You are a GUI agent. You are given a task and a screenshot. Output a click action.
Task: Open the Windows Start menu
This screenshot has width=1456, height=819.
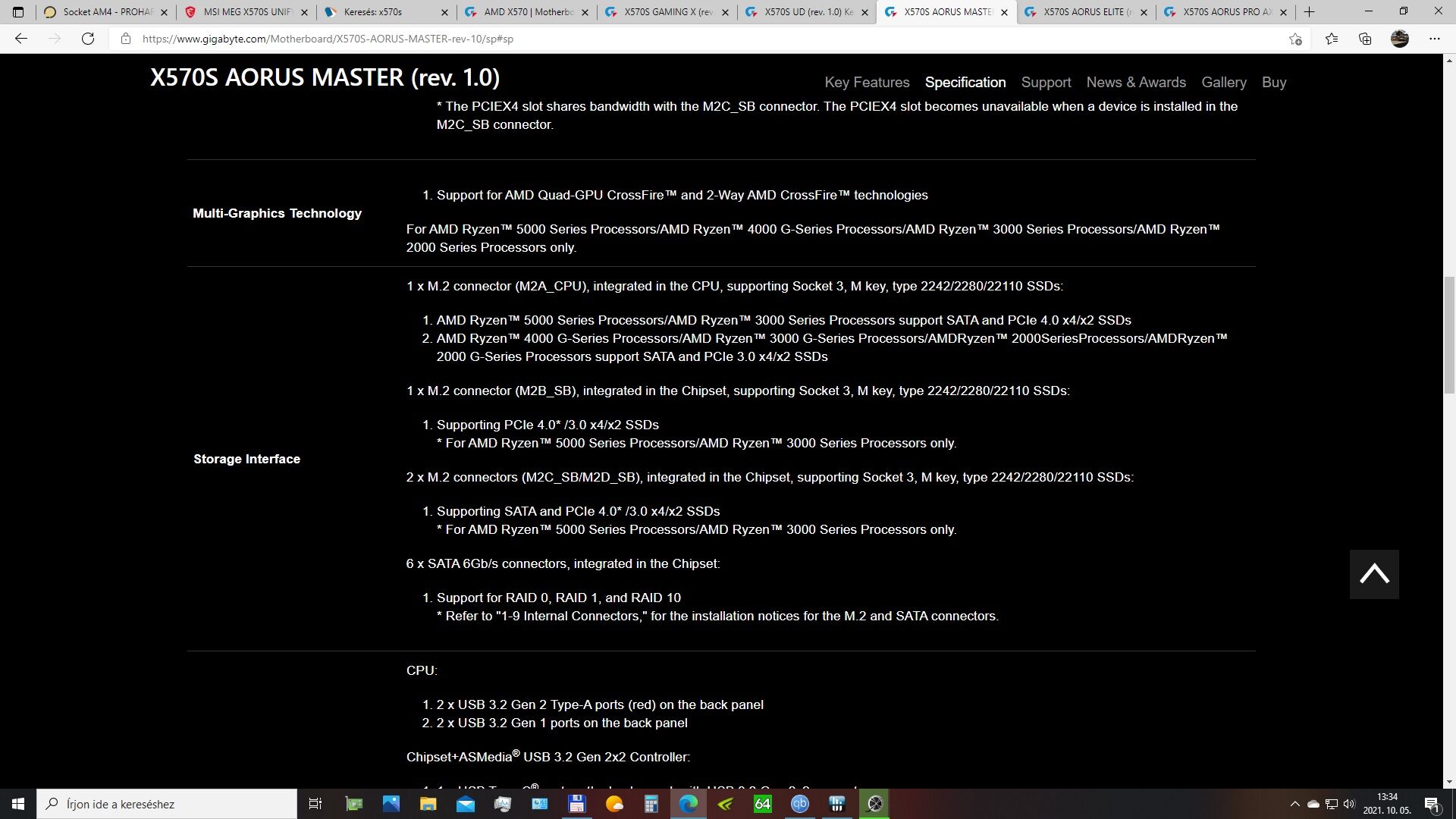click(18, 804)
